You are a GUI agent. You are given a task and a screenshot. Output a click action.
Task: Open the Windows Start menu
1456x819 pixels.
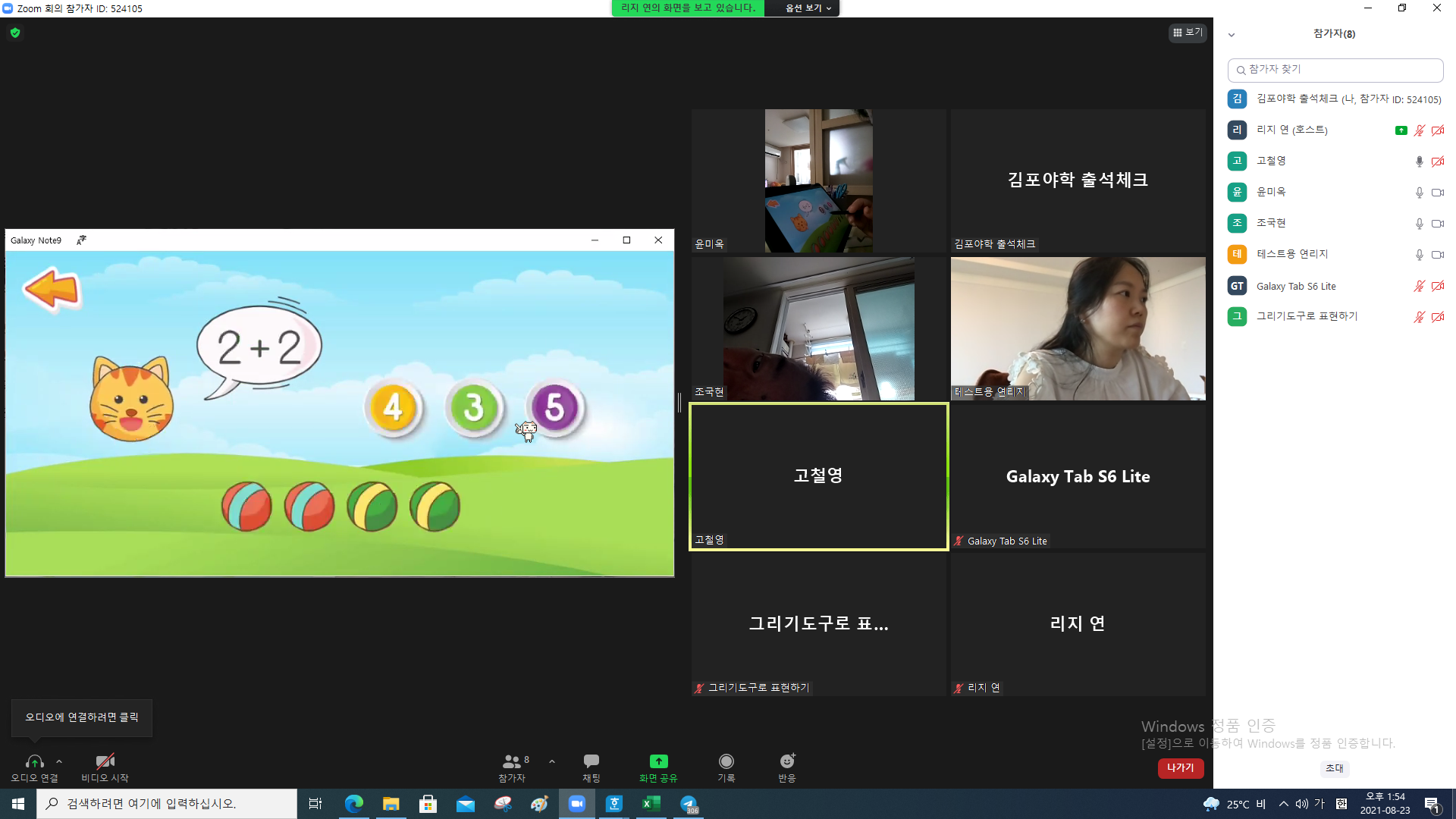[x=18, y=804]
